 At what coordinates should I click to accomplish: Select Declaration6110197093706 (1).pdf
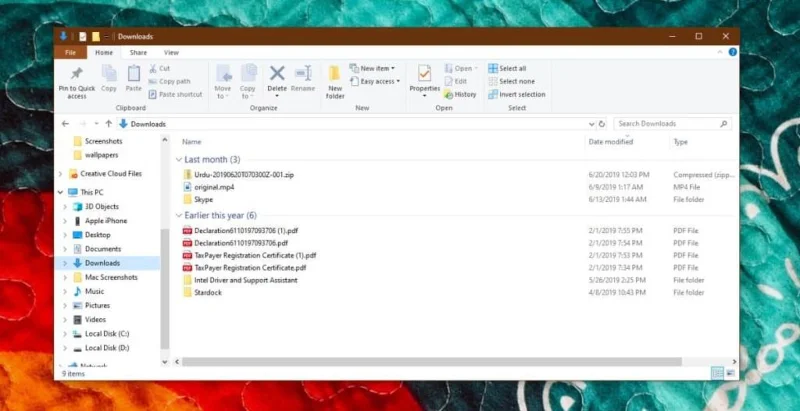[x=246, y=230]
